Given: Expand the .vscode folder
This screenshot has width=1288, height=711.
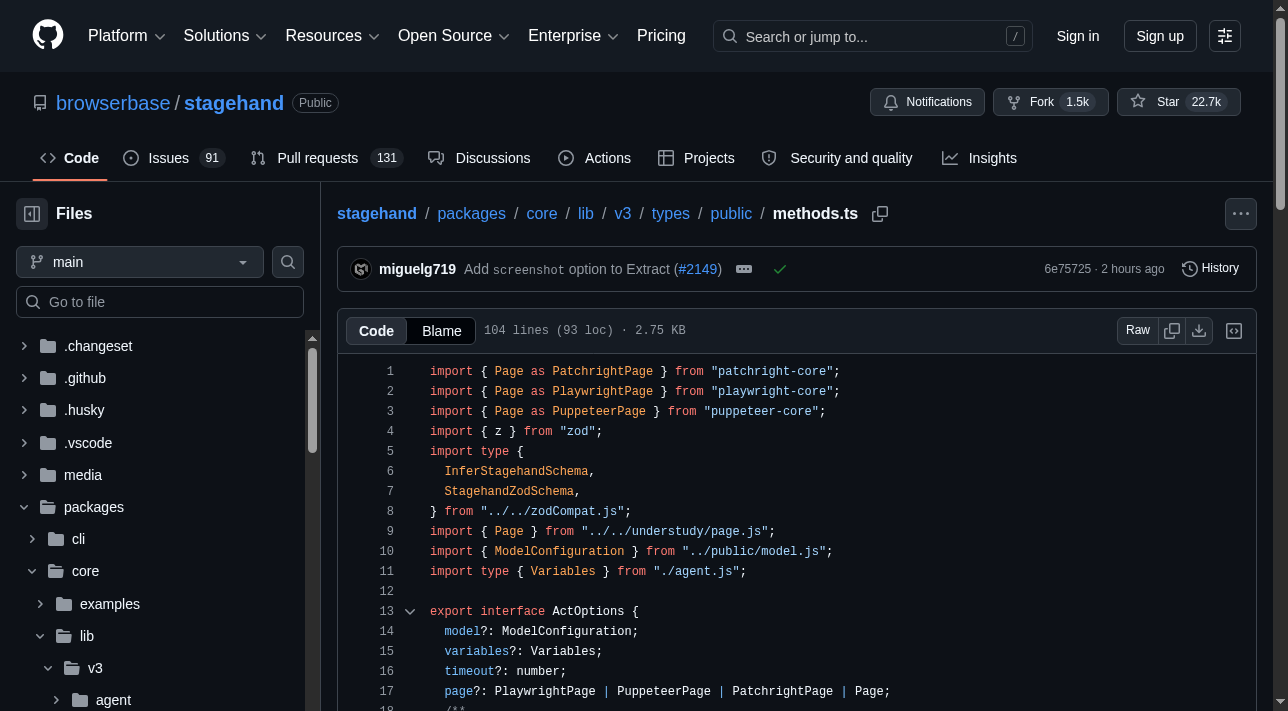Looking at the screenshot, I should coord(24,443).
